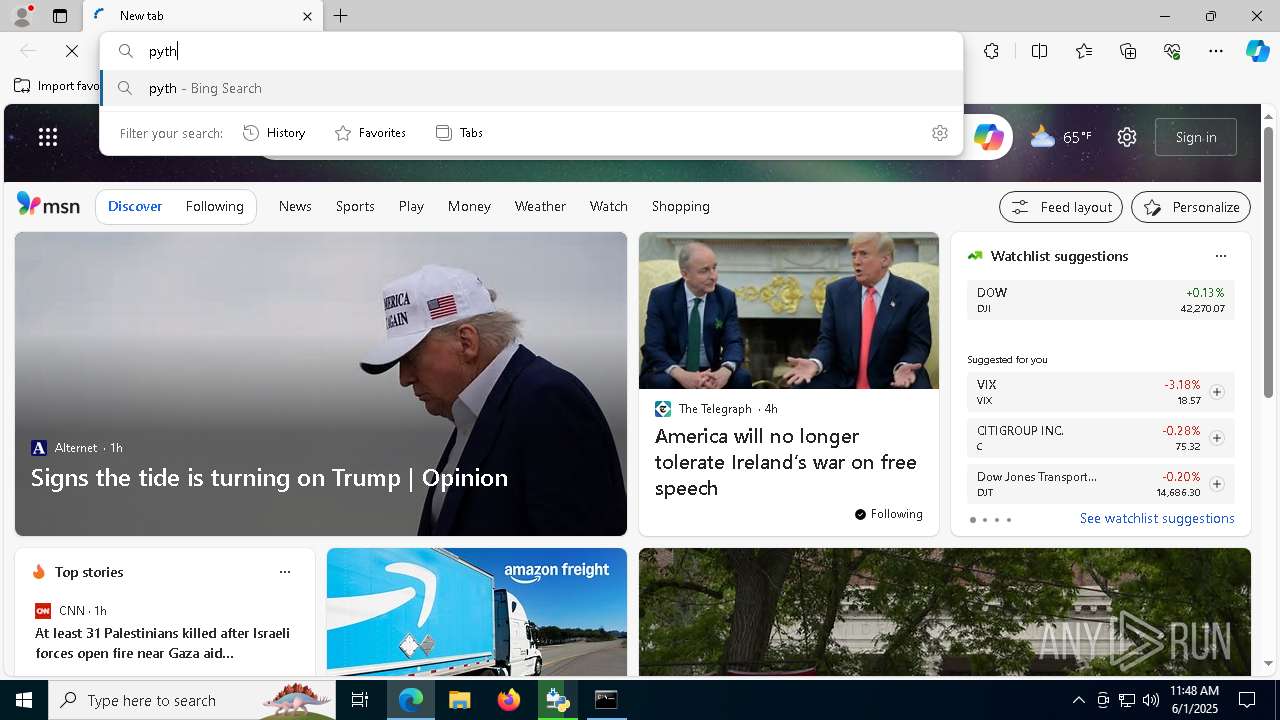Image resolution: width=1280 pixels, height=720 pixels.
Task: Open Weather section
Action: tap(540, 206)
